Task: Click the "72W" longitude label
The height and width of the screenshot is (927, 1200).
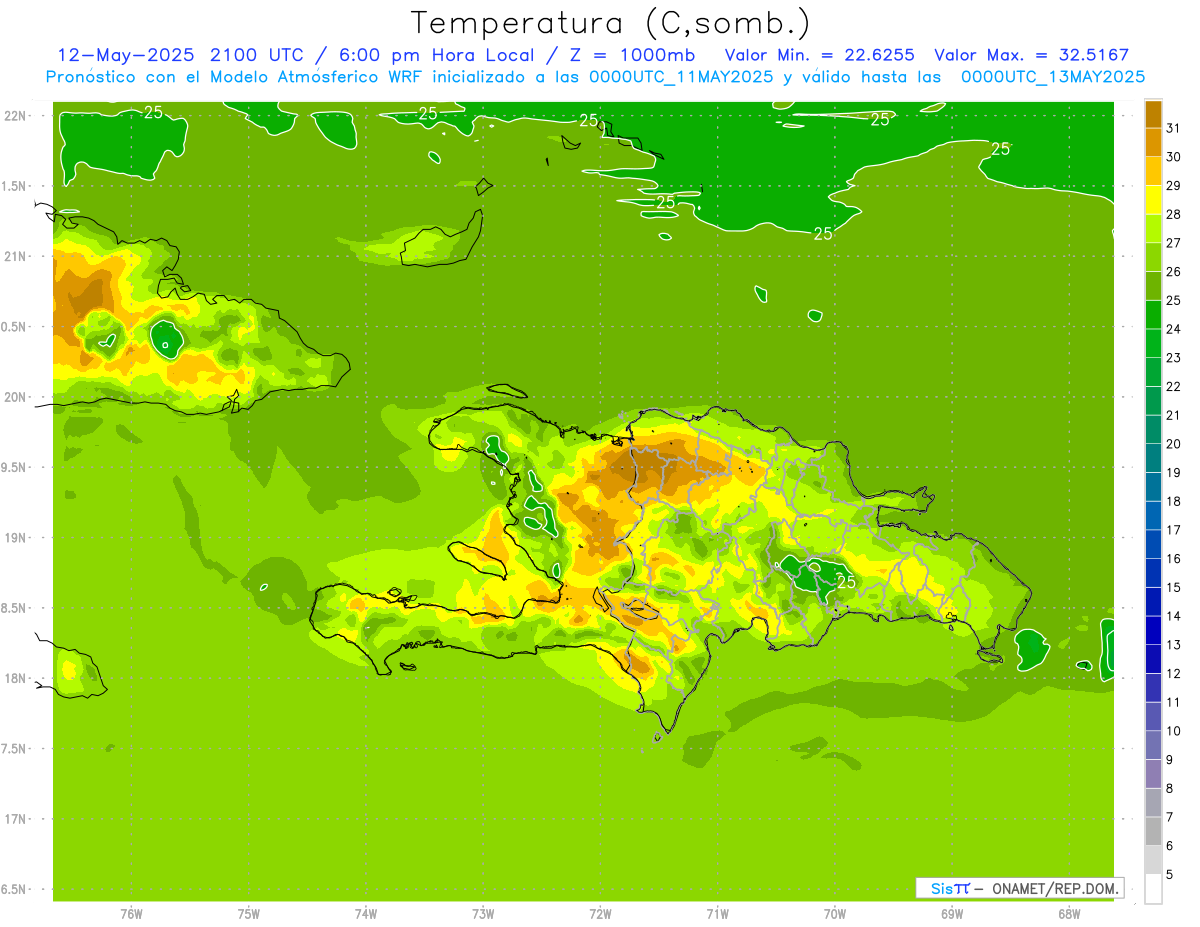Action: click(x=600, y=914)
